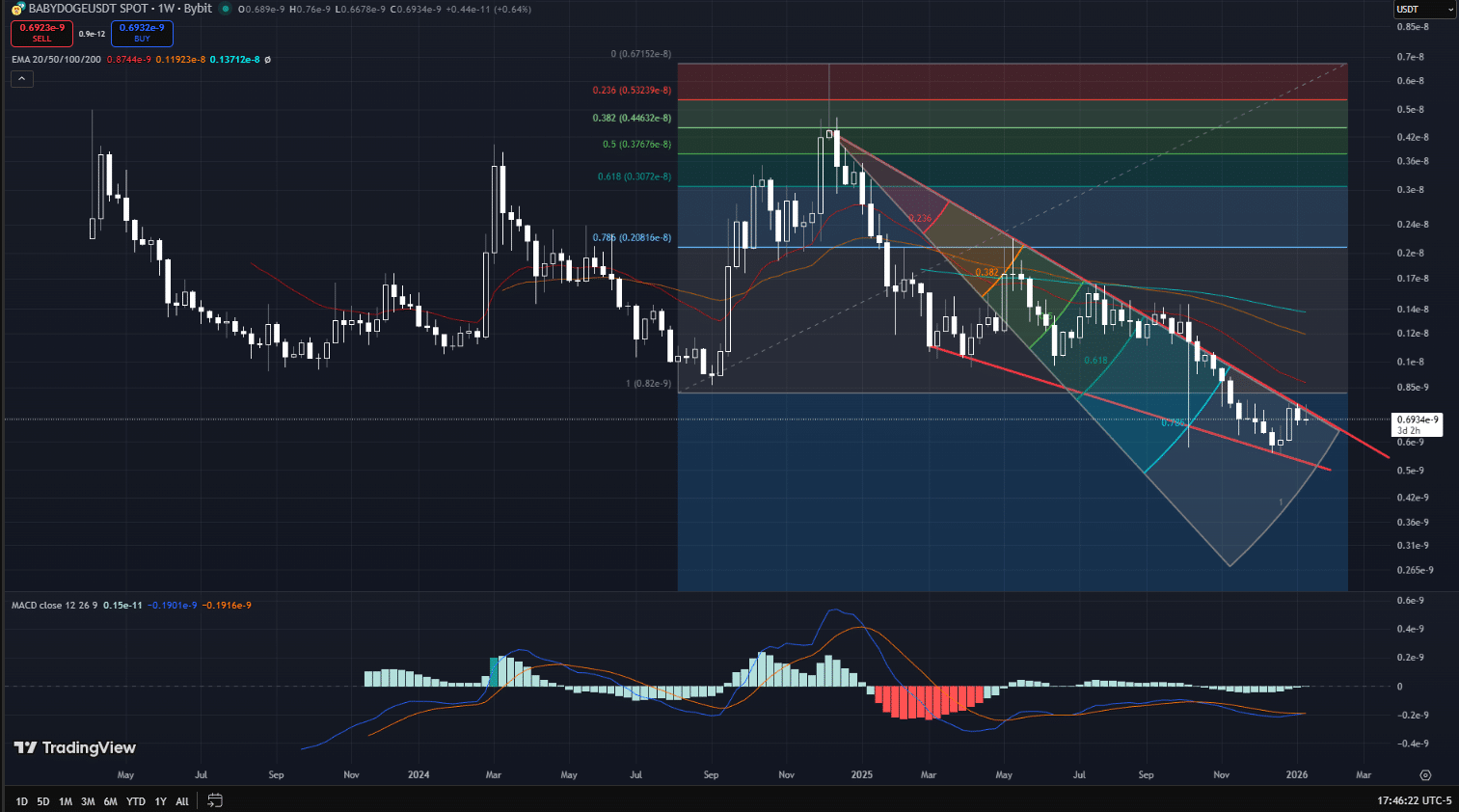Click the blue BUY button
The image size is (1459, 812).
(142, 34)
